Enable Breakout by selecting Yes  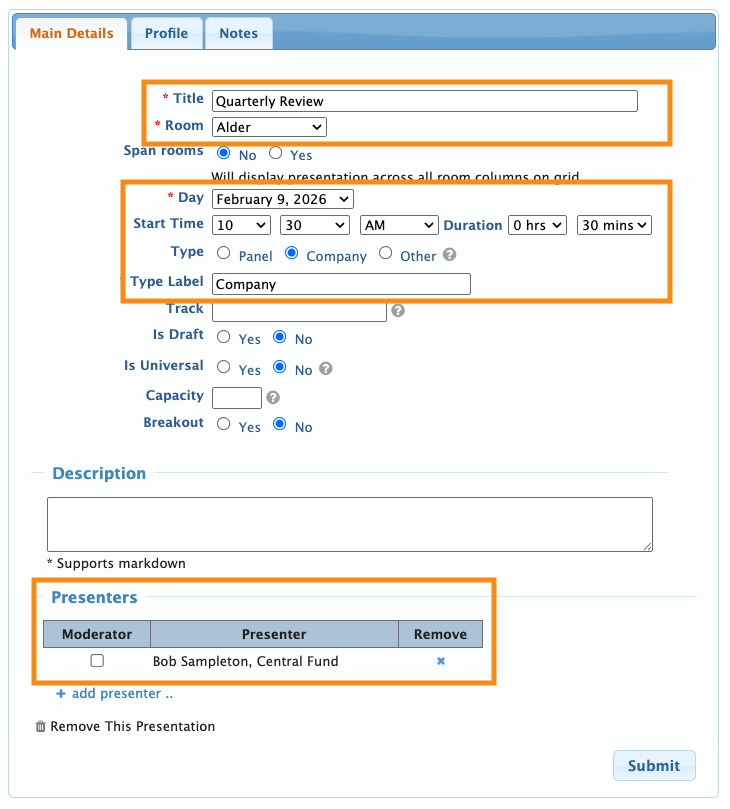(x=224, y=424)
